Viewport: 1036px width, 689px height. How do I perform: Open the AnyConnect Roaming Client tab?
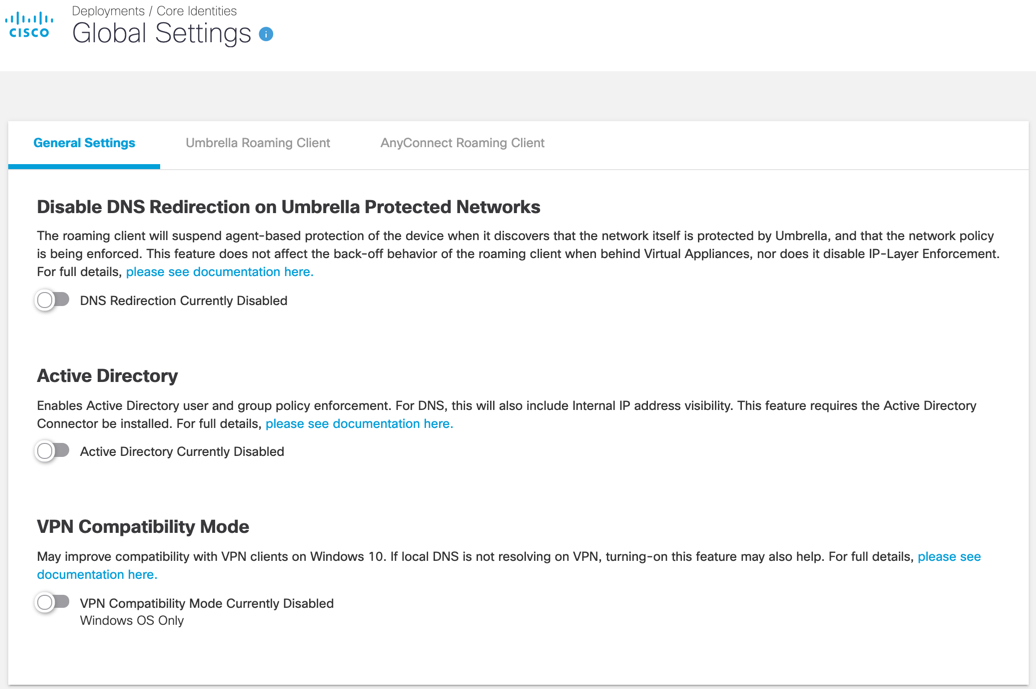[x=462, y=143]
